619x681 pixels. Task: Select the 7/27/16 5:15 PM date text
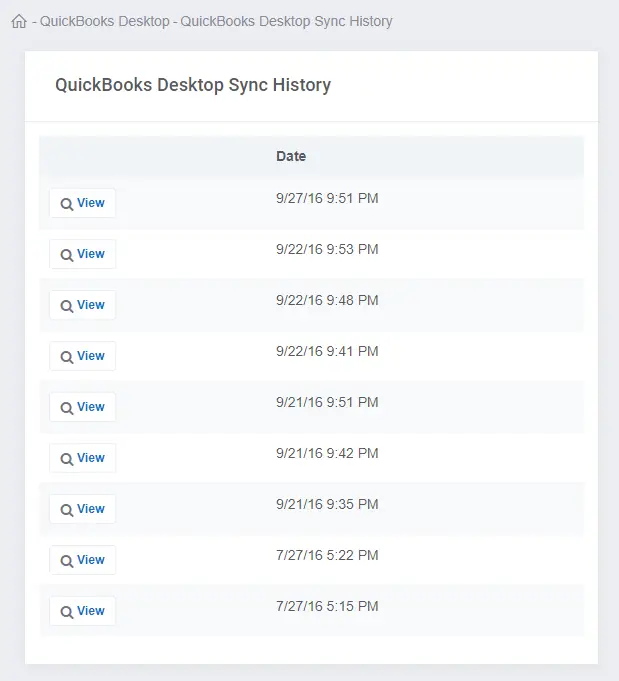327,606
